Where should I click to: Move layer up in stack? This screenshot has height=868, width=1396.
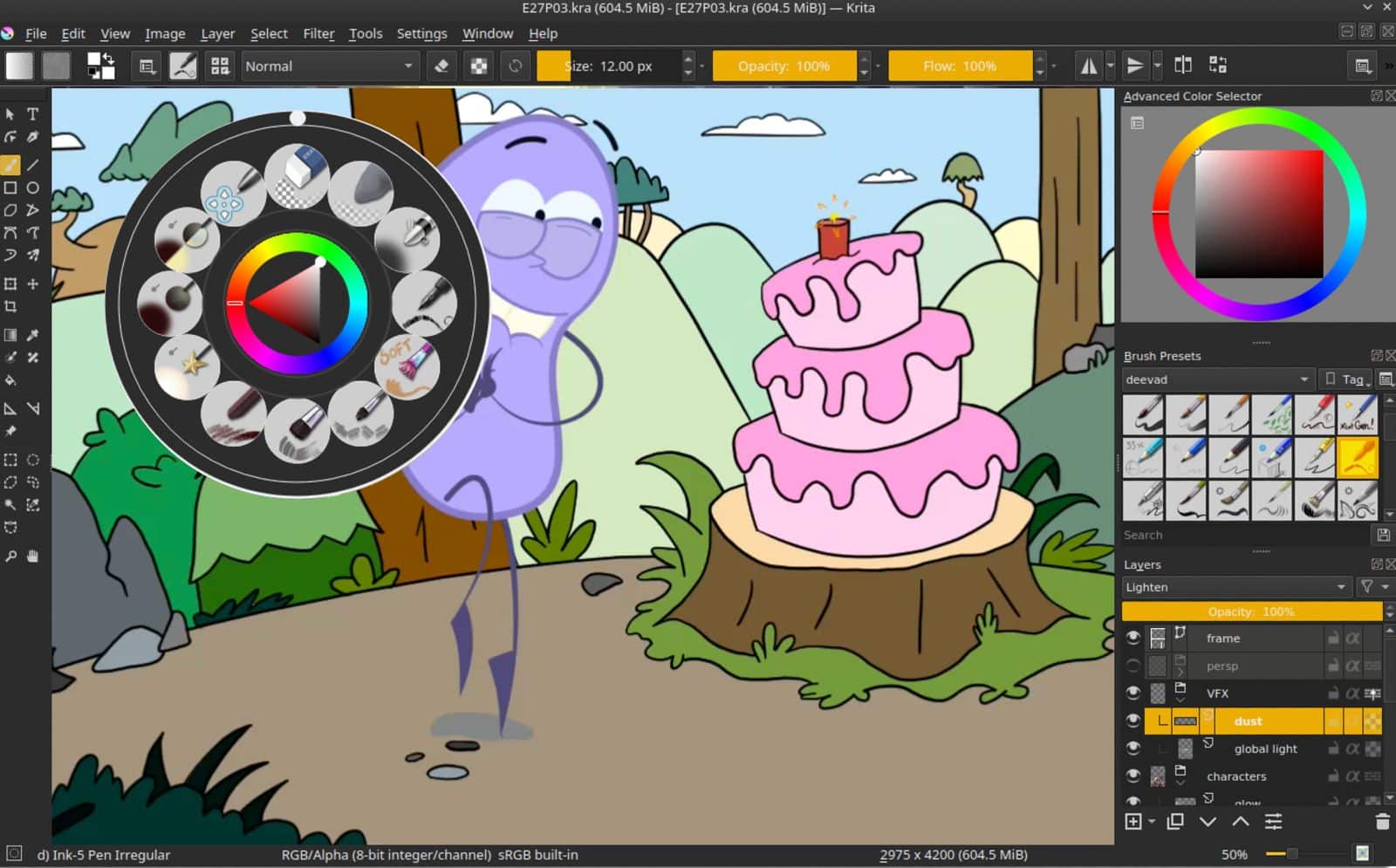point(1240,822)
